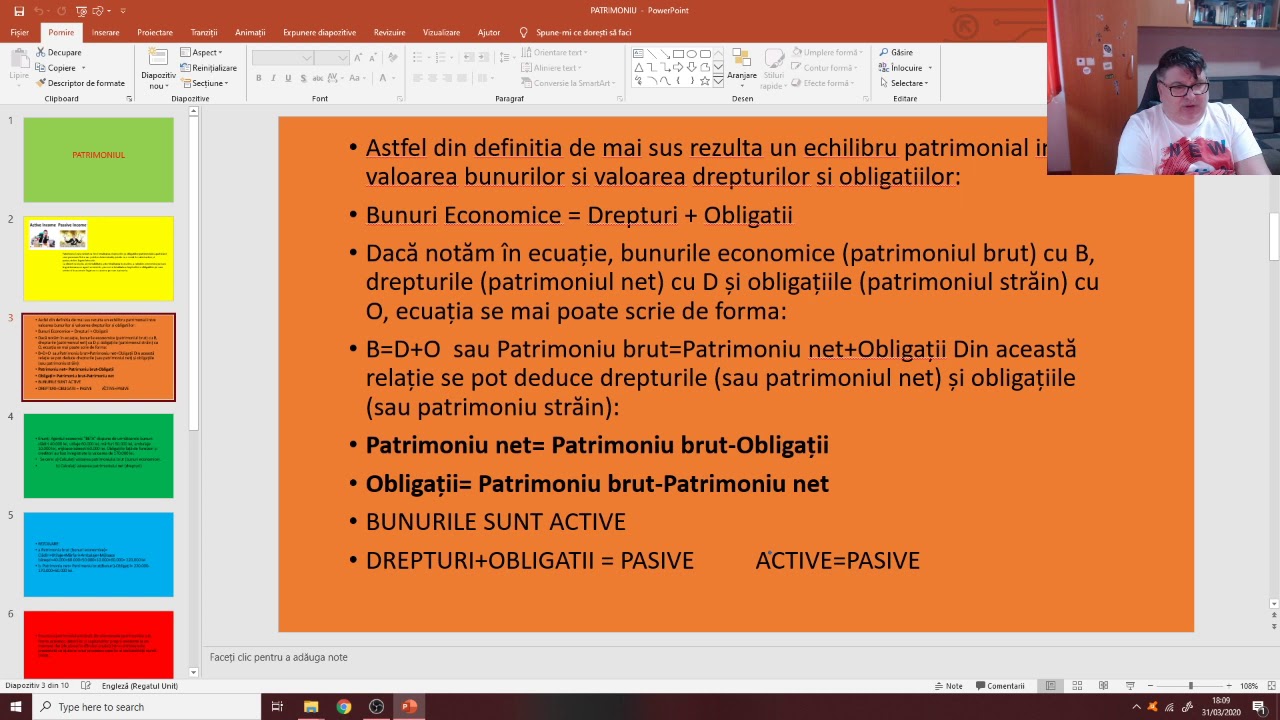Reset slide with Reinițializare

[x=208, y=68]
